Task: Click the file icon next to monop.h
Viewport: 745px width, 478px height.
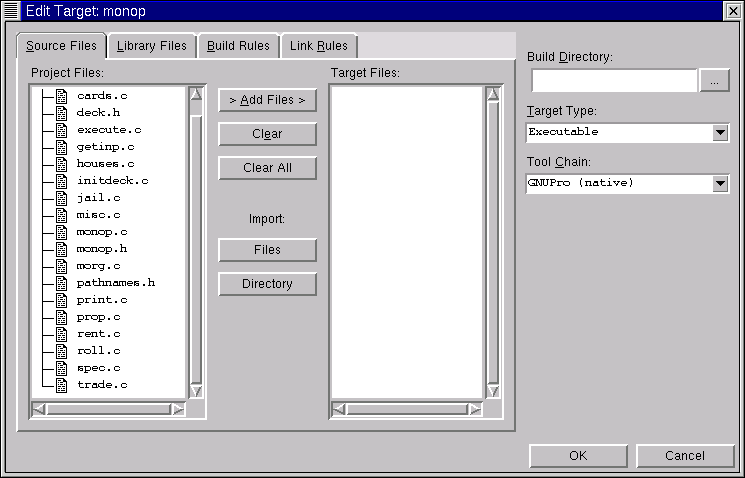Action: [x=61, y=249]
